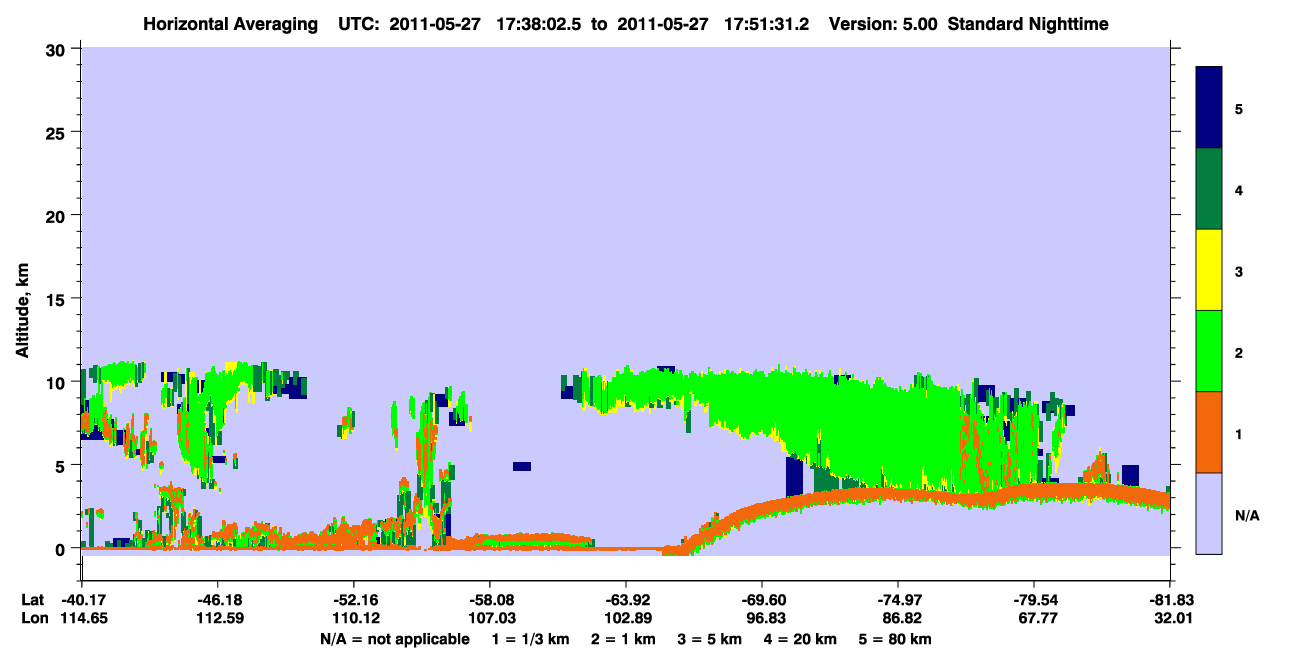This screenshot has height=667, width=1300.
Task: Click the bright green colorbar segment for 2
Action: 1209,351
